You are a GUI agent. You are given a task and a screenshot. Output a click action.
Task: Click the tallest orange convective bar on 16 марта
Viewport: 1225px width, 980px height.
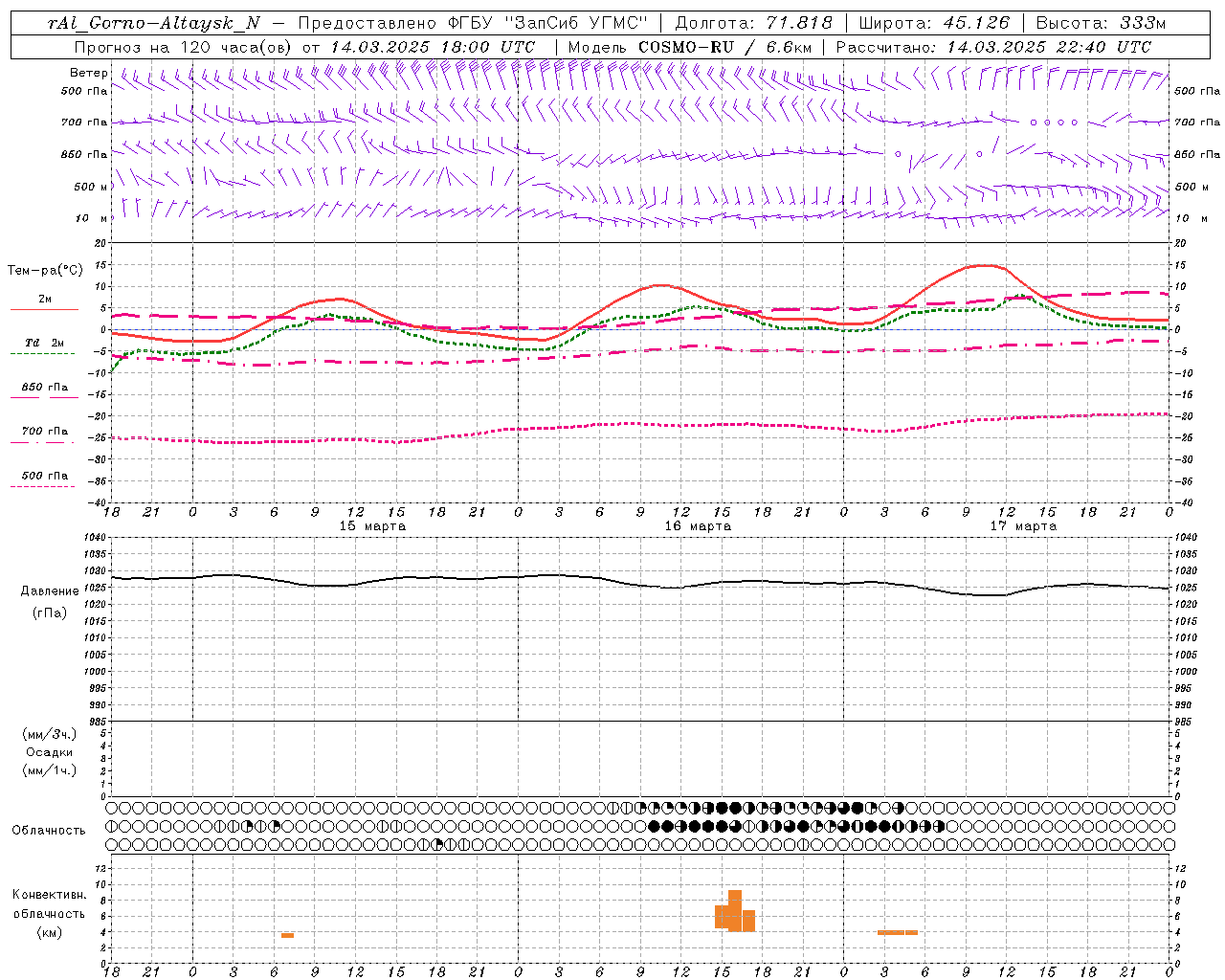(735, 910)
